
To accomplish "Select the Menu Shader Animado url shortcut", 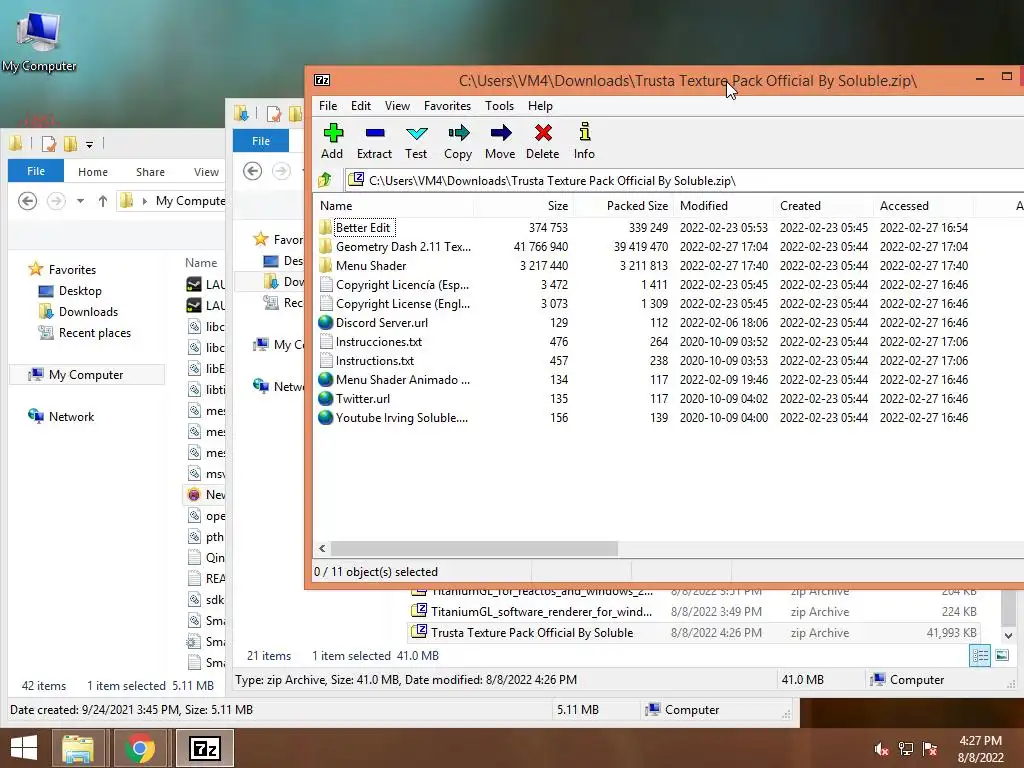I will [403, 379].
